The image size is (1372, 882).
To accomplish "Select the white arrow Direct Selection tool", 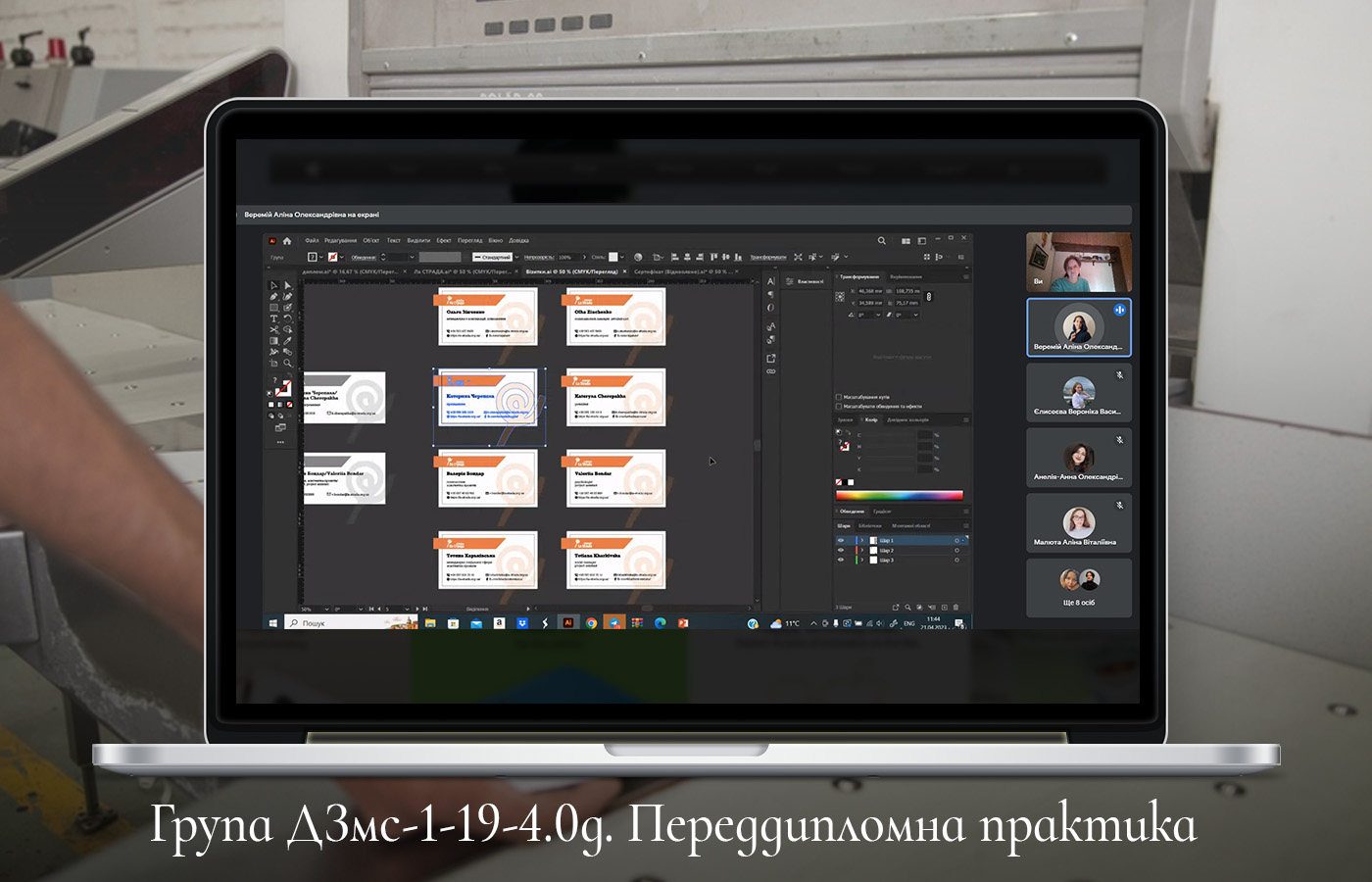I will (287, 285).
